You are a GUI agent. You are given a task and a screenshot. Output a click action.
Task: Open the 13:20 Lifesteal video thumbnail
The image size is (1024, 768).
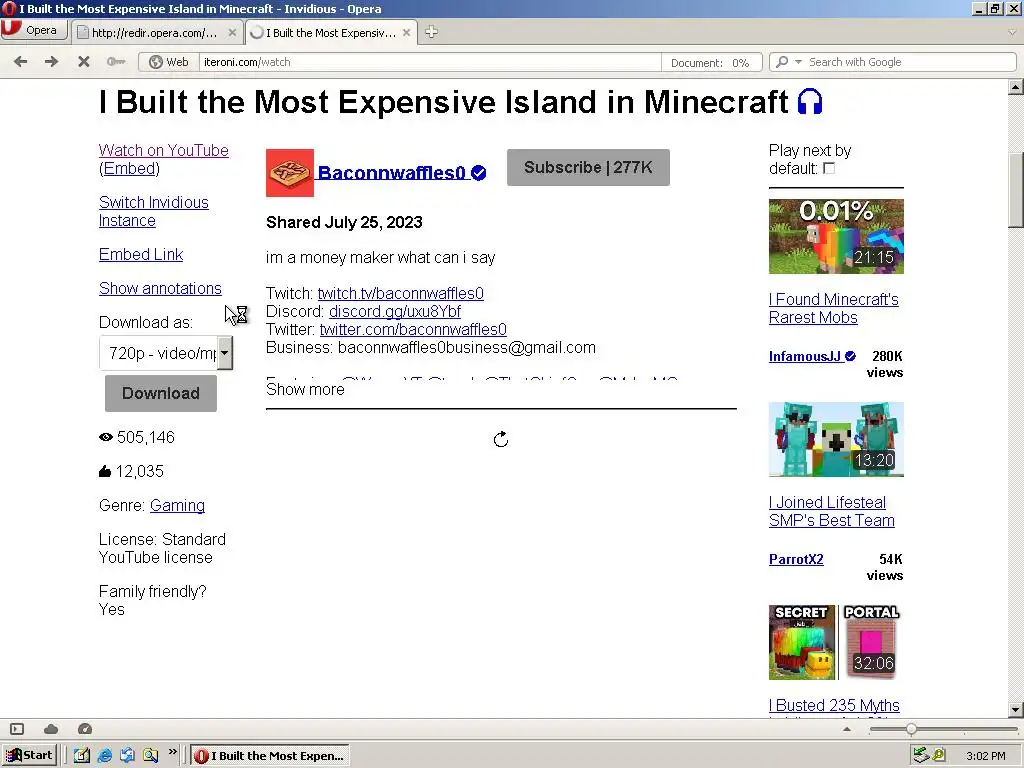tap(836, 440)
